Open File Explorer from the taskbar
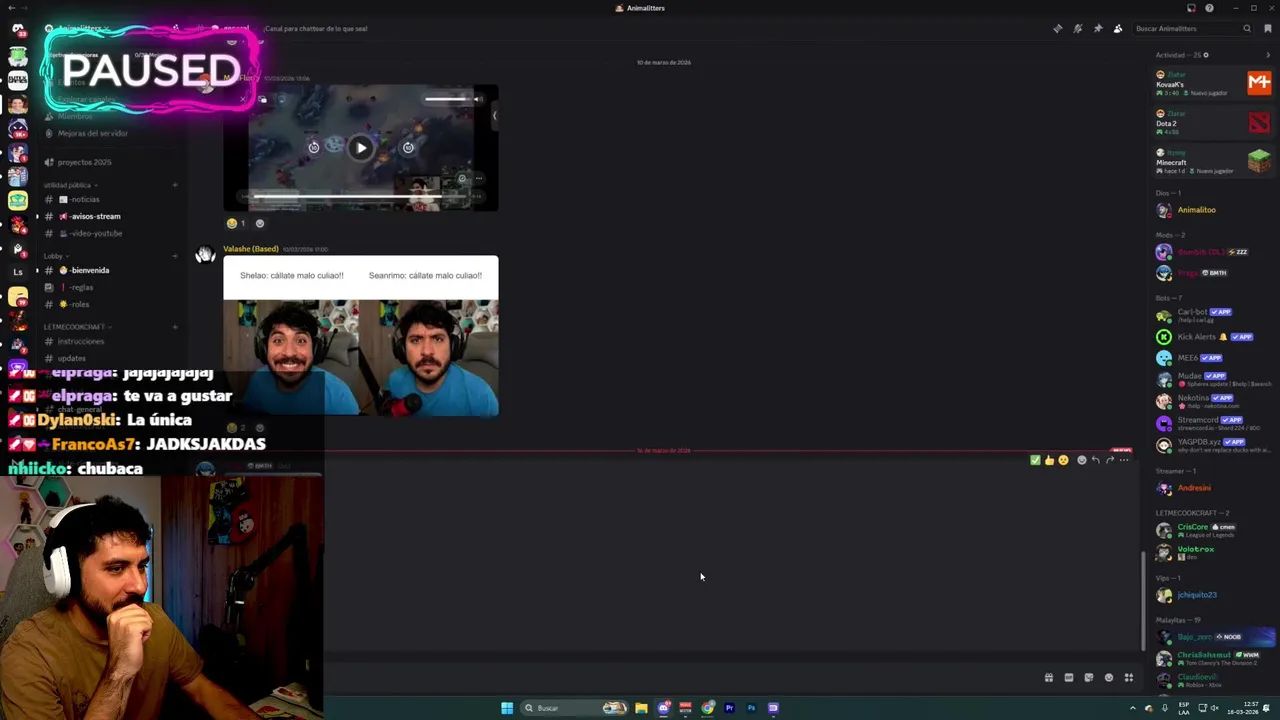1280x720 pixels. (x=641, y=708)
